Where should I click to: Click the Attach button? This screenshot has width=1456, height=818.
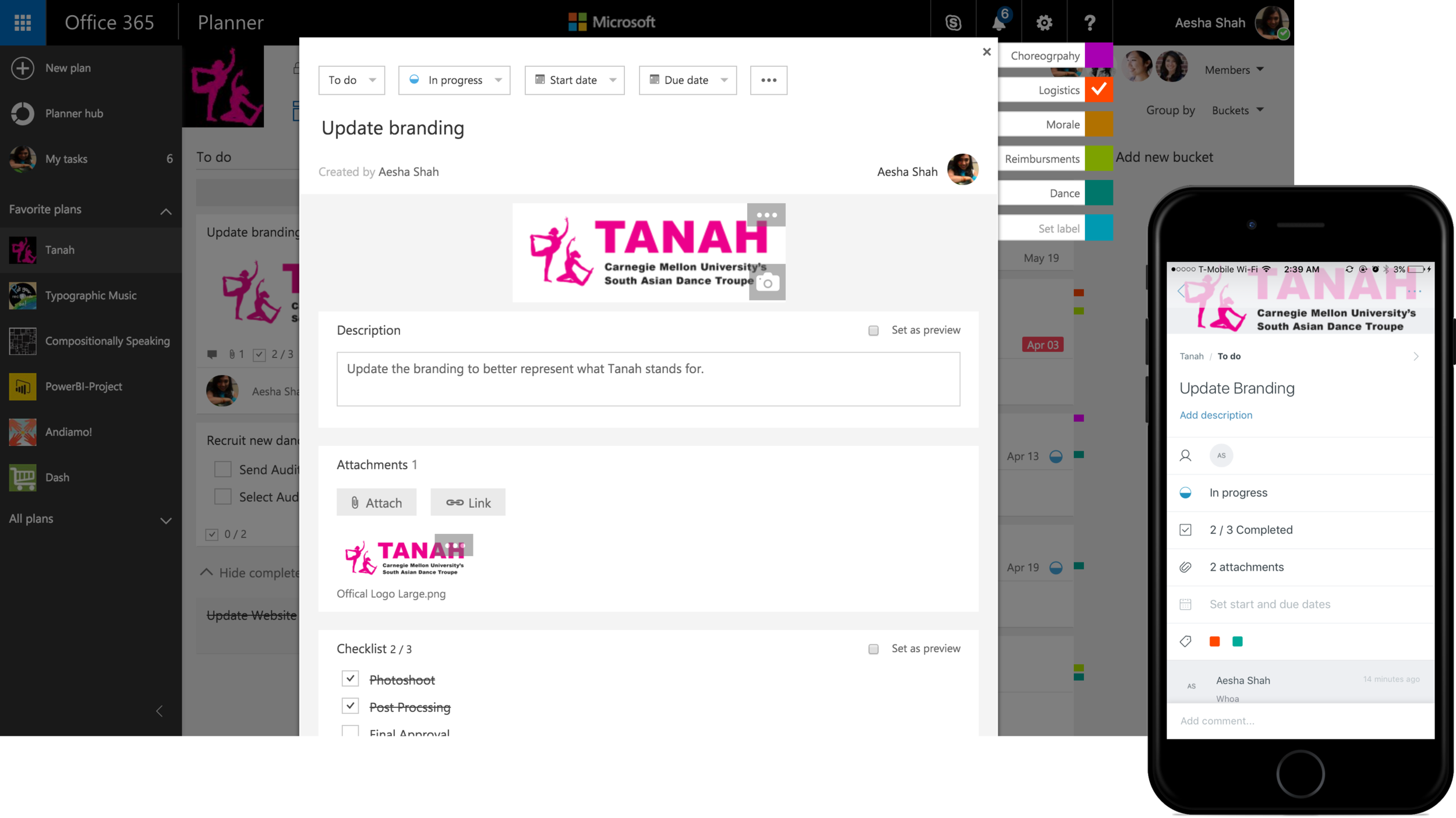tap(376, 502)
